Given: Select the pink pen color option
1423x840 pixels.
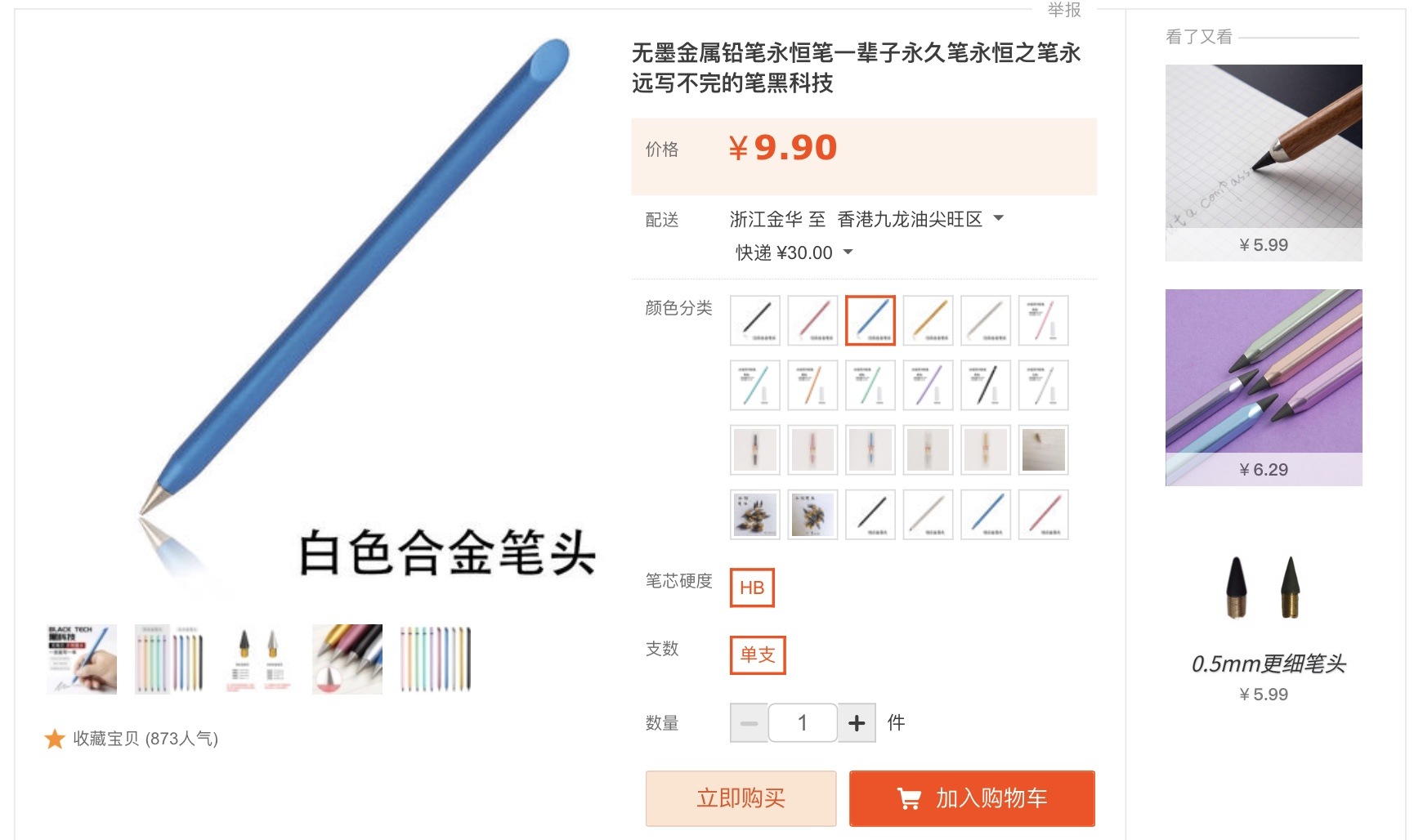Looking at the screenshot, I should click(812, 320).
